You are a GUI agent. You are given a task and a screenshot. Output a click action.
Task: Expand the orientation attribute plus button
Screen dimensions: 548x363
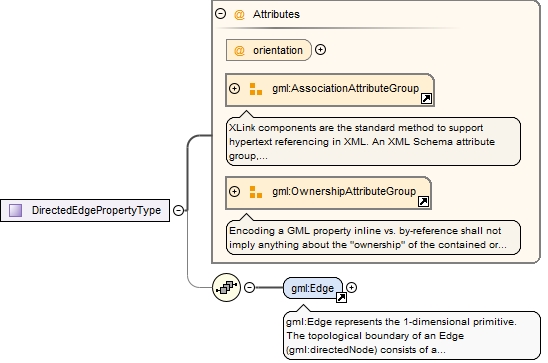click(x=320, y=50)
